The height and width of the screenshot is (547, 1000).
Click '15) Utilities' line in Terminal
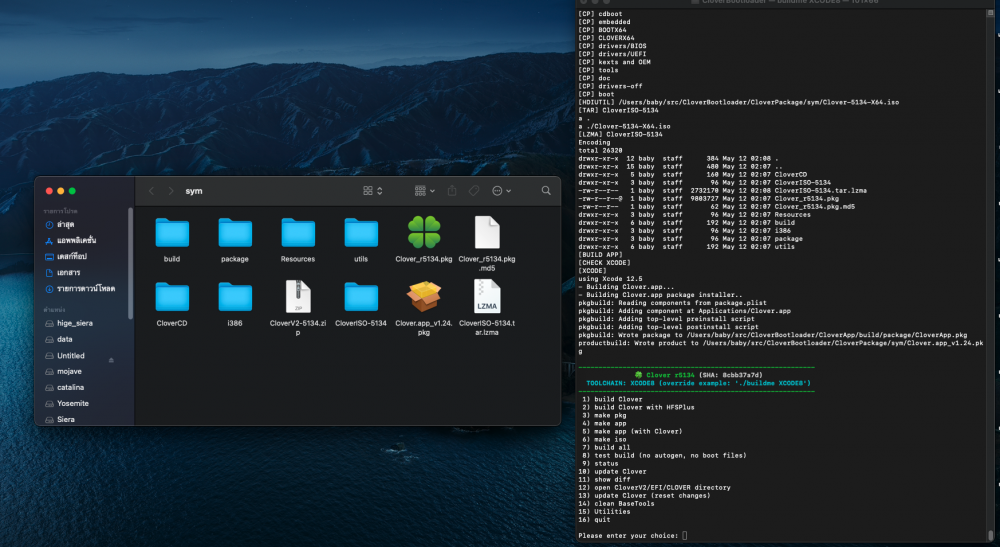point(604,511)
